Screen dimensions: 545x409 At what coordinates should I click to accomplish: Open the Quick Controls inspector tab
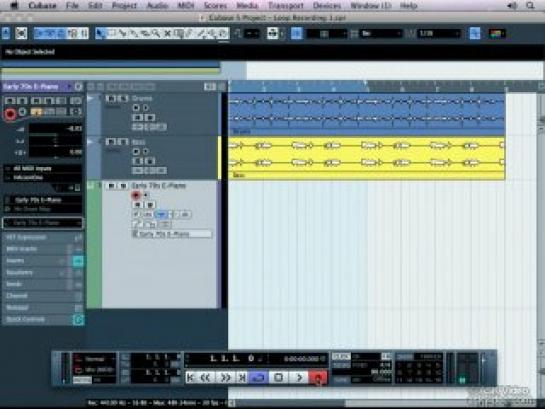[43, 319]
